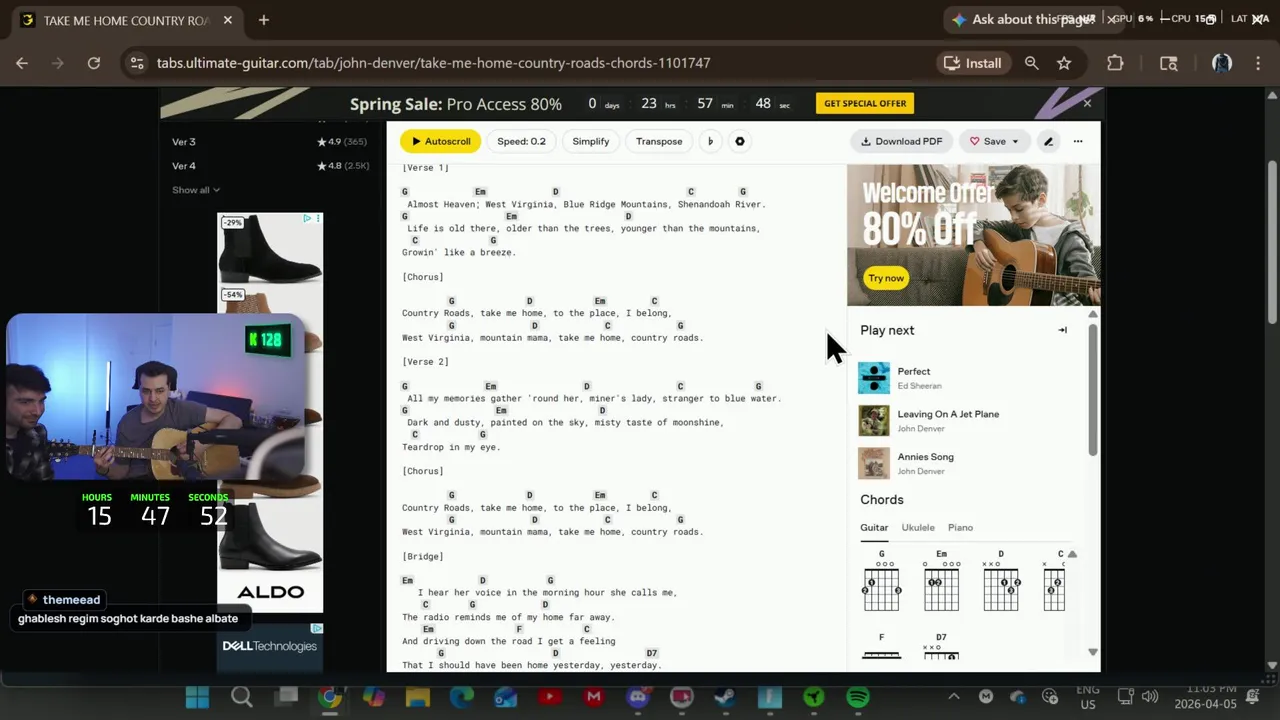Click the browser tab search icon
Screen dimensions: 1280x720
point(1168,63)
